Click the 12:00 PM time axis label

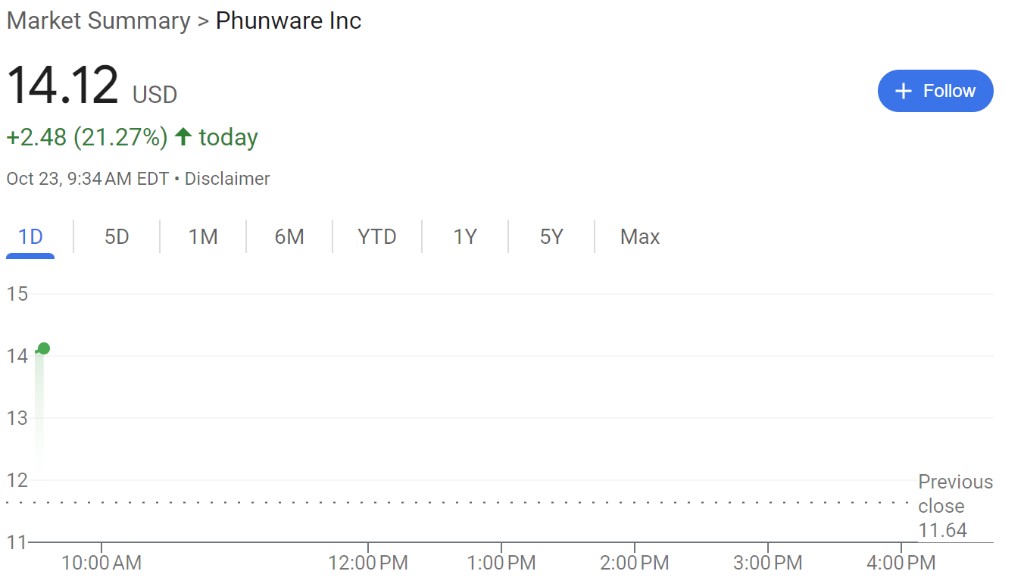pos(367,563)
